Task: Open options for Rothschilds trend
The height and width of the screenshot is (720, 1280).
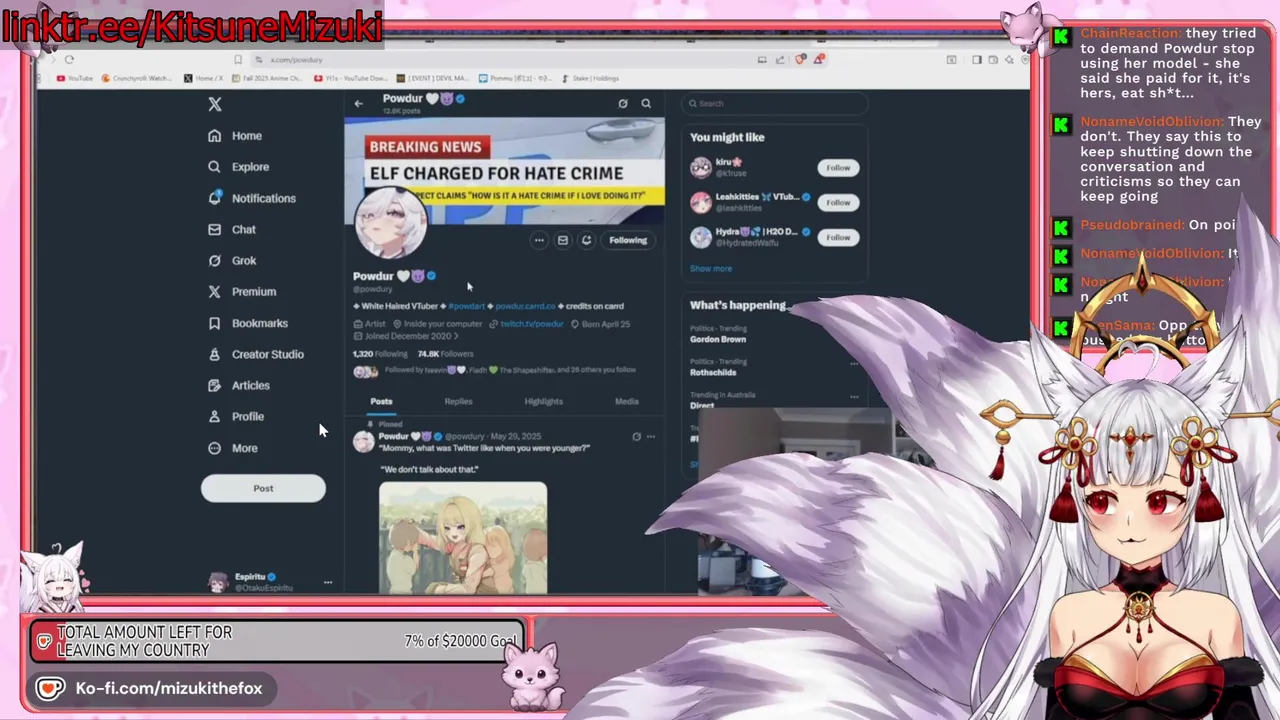Action: pos(854,364)
